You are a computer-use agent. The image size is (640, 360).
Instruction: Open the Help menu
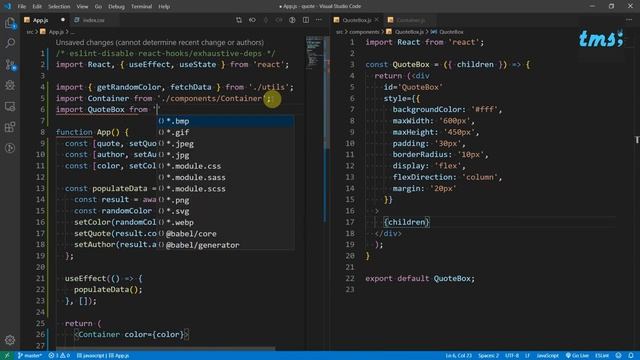coord(164,7)
